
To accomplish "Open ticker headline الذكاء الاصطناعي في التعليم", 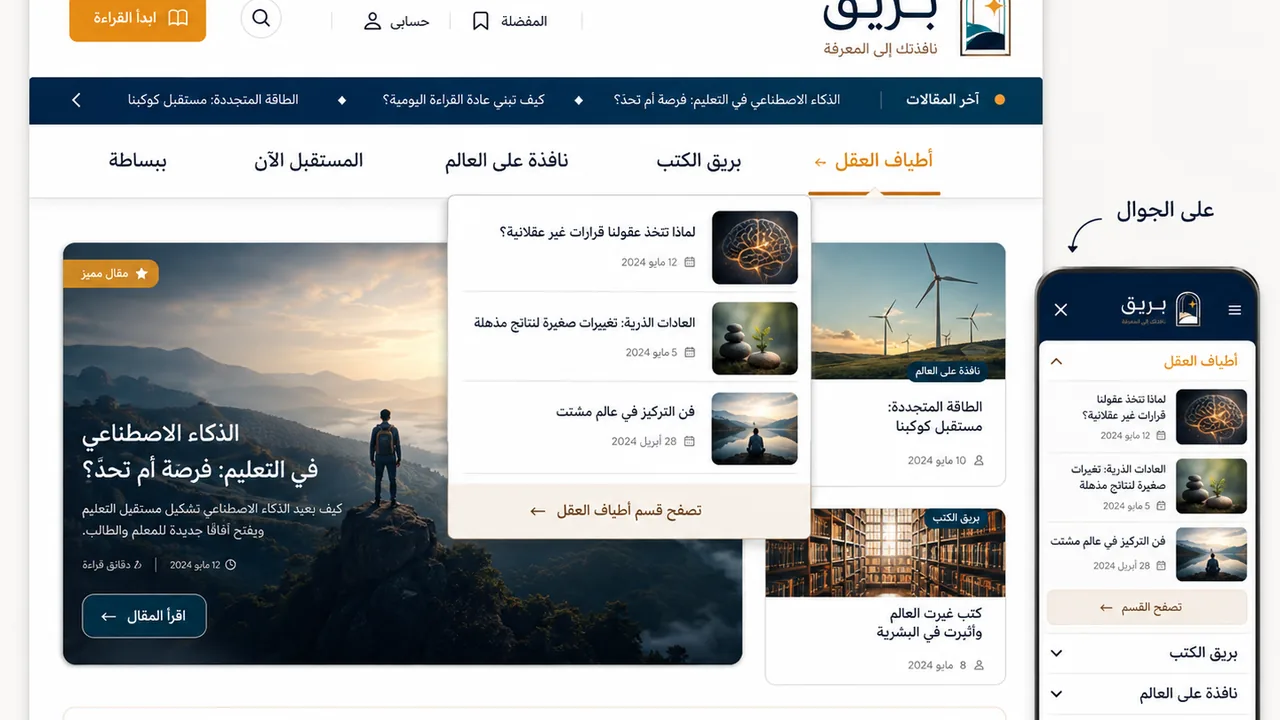I will 727,100.
